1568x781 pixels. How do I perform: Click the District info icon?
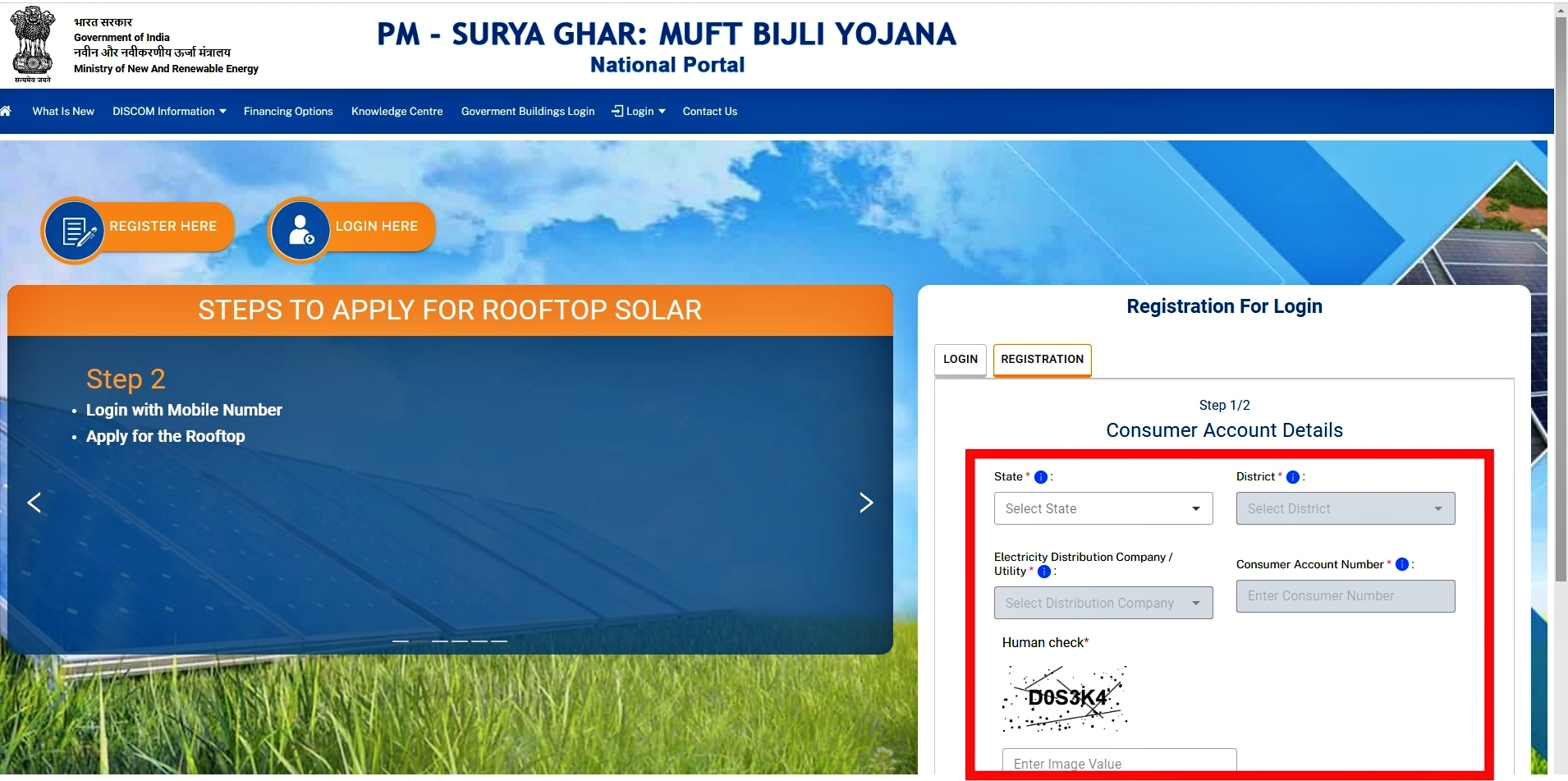(1293, 477)
